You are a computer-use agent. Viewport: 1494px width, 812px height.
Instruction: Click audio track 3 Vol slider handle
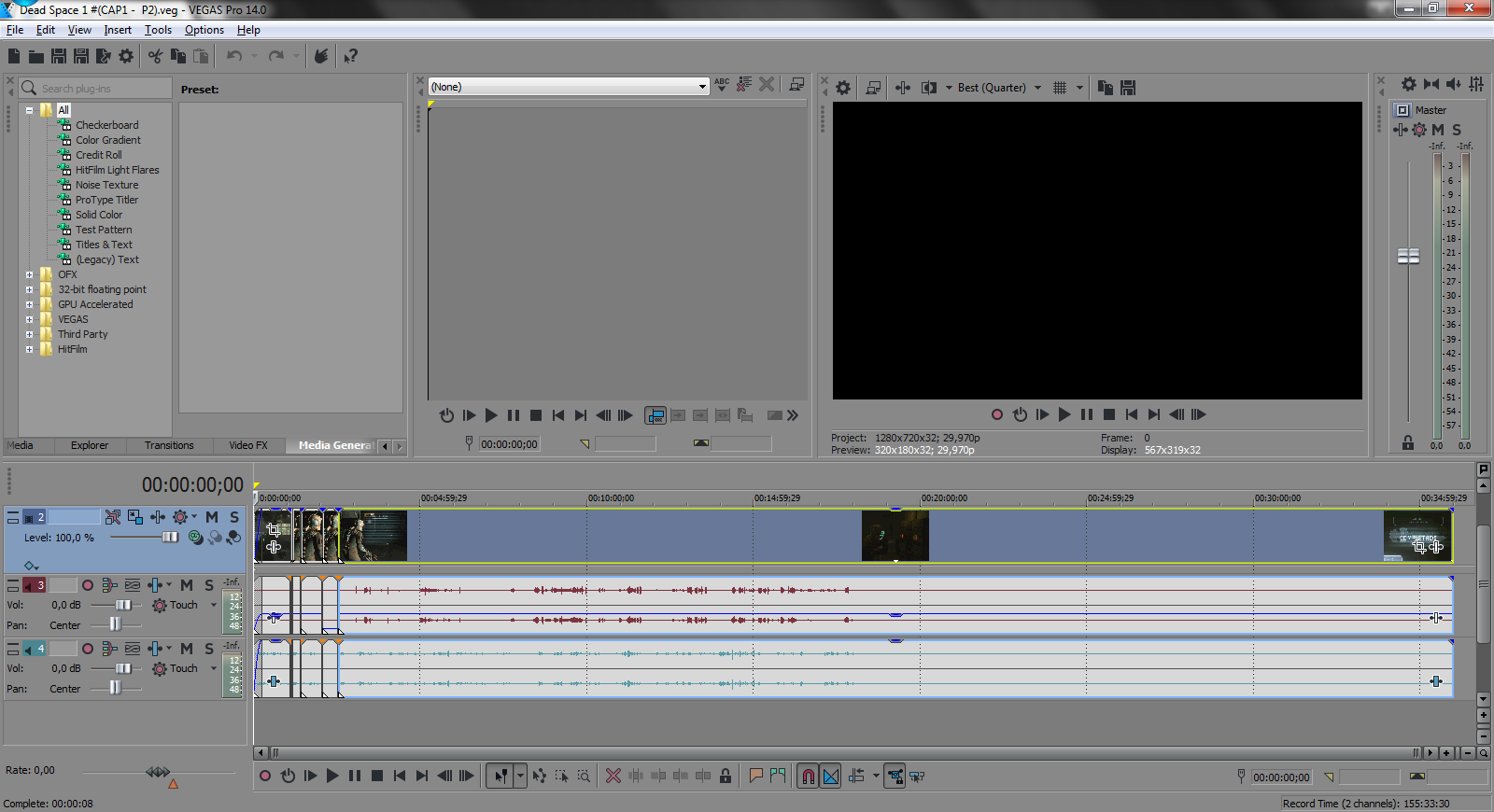tap(123, 605)
